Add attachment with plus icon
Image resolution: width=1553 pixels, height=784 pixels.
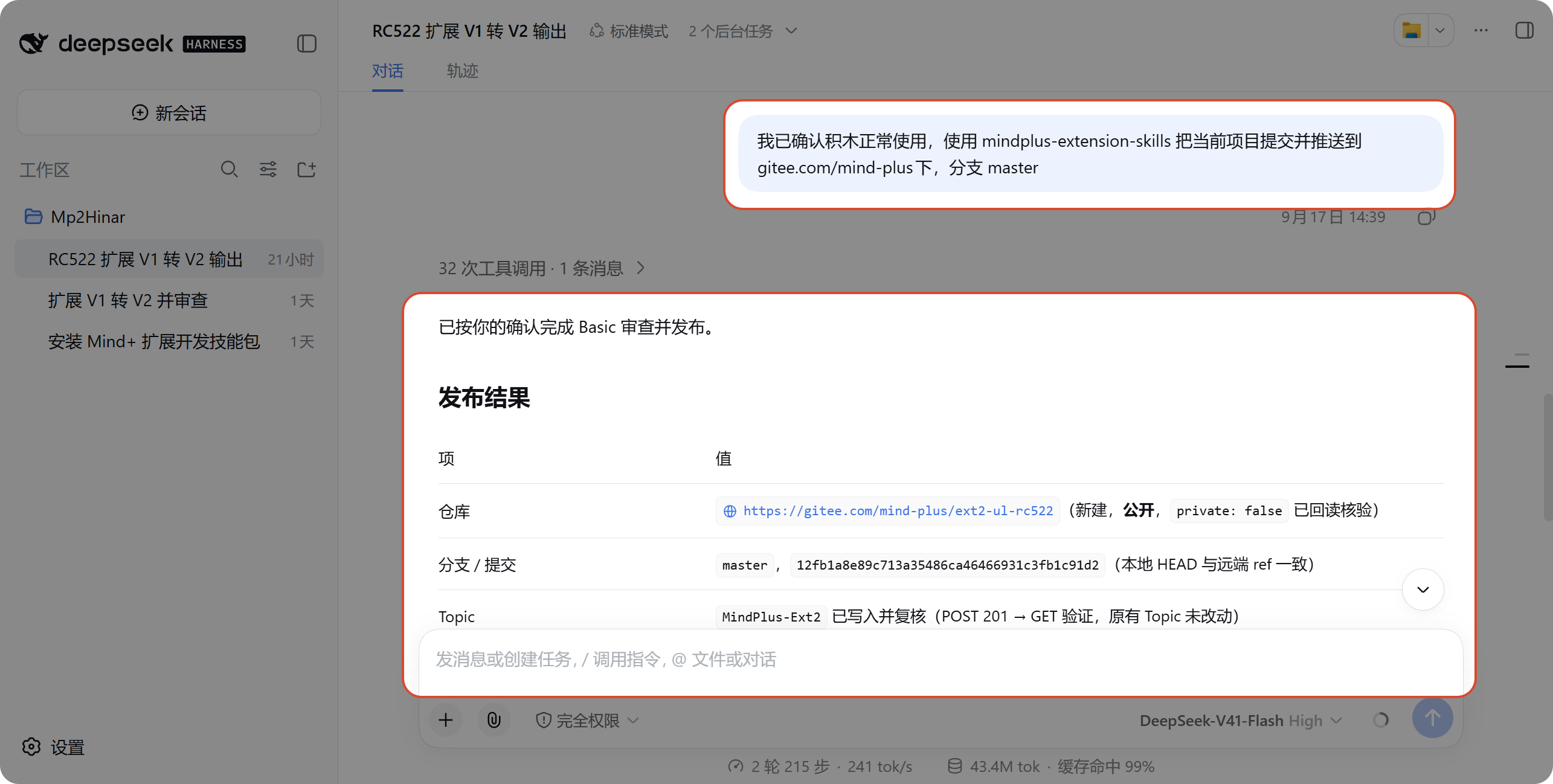tap(446, 720)
